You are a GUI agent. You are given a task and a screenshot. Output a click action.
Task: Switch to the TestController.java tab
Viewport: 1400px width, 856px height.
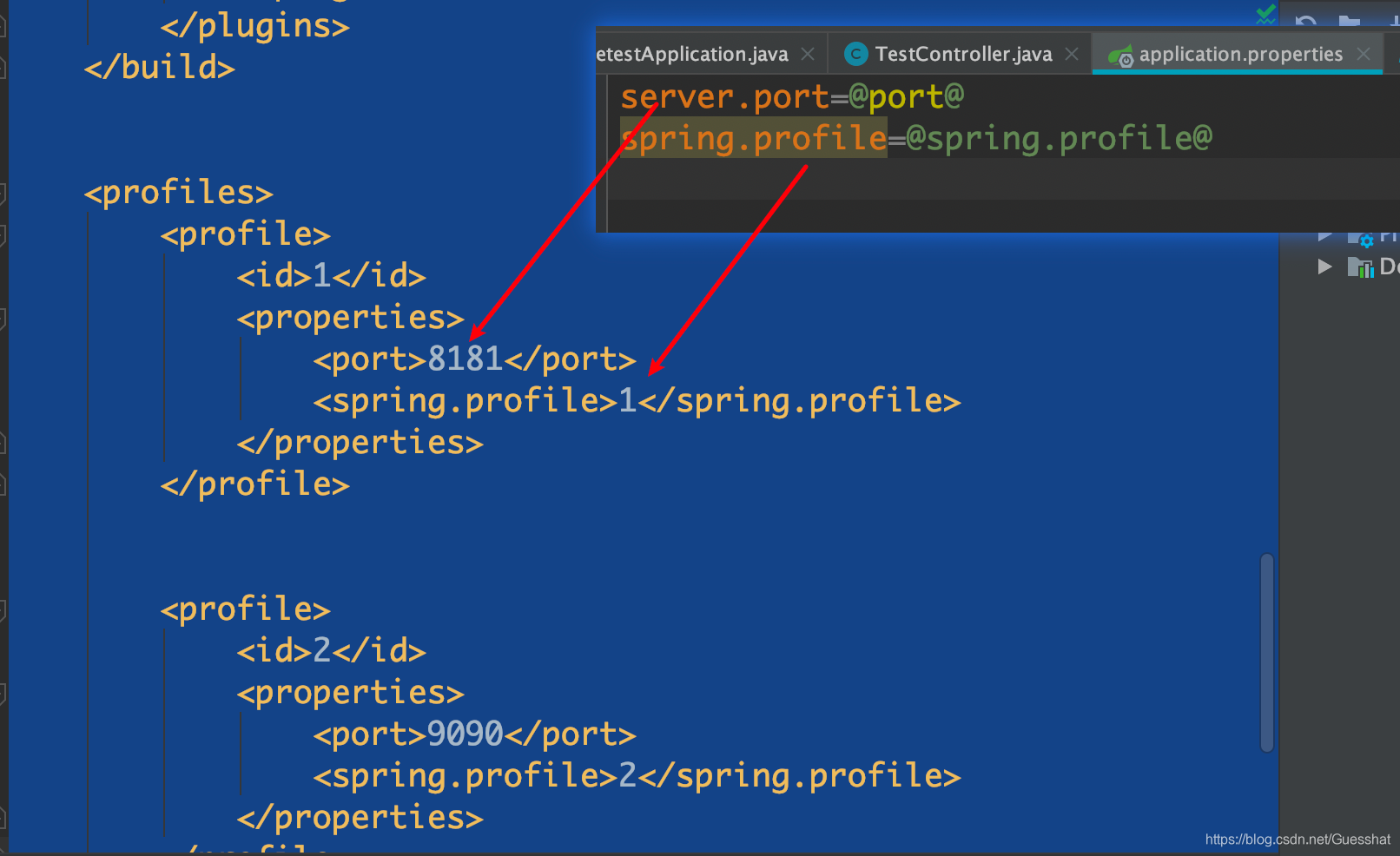coord(962,54)
